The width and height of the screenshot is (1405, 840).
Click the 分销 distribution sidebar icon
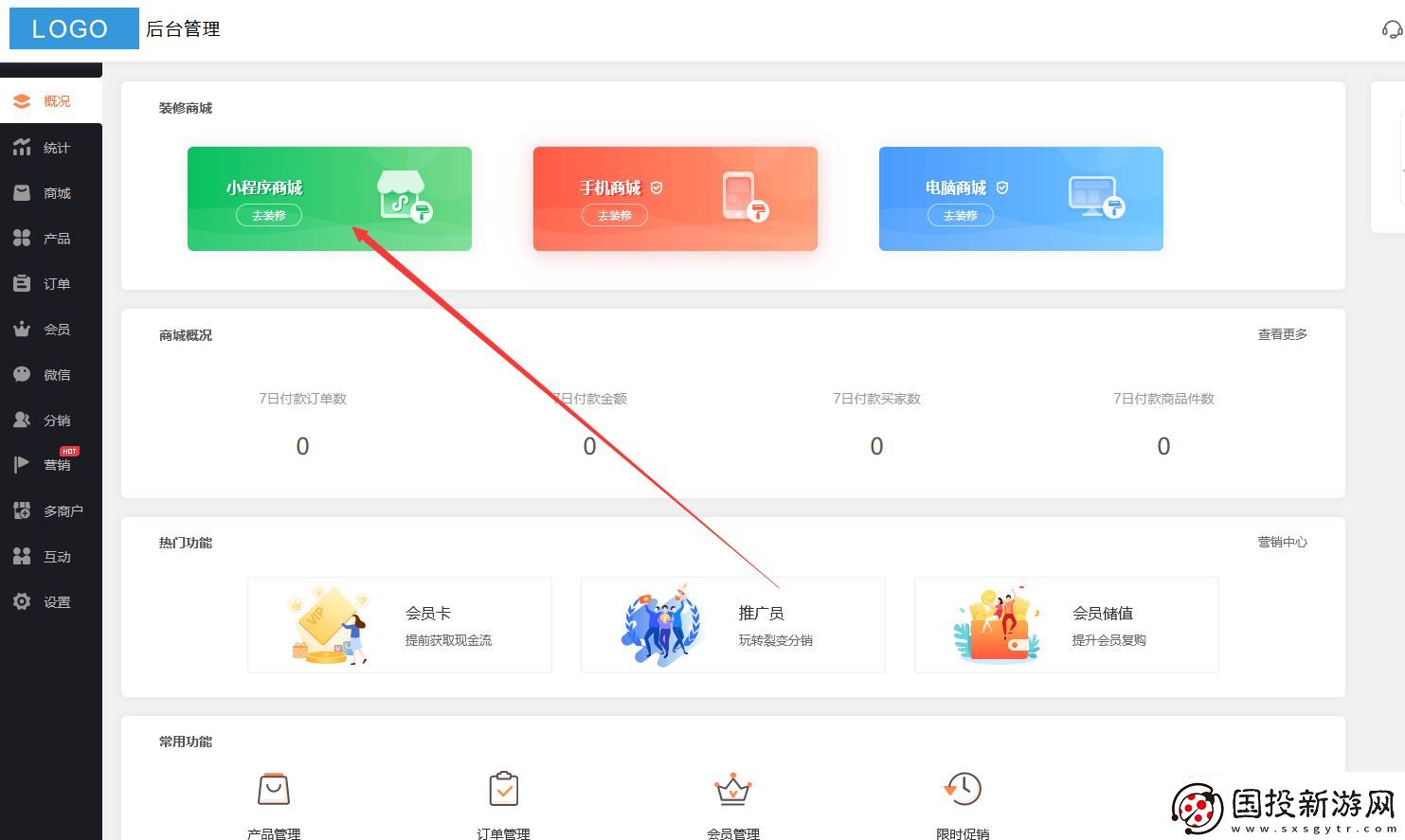tap(22, 420)
